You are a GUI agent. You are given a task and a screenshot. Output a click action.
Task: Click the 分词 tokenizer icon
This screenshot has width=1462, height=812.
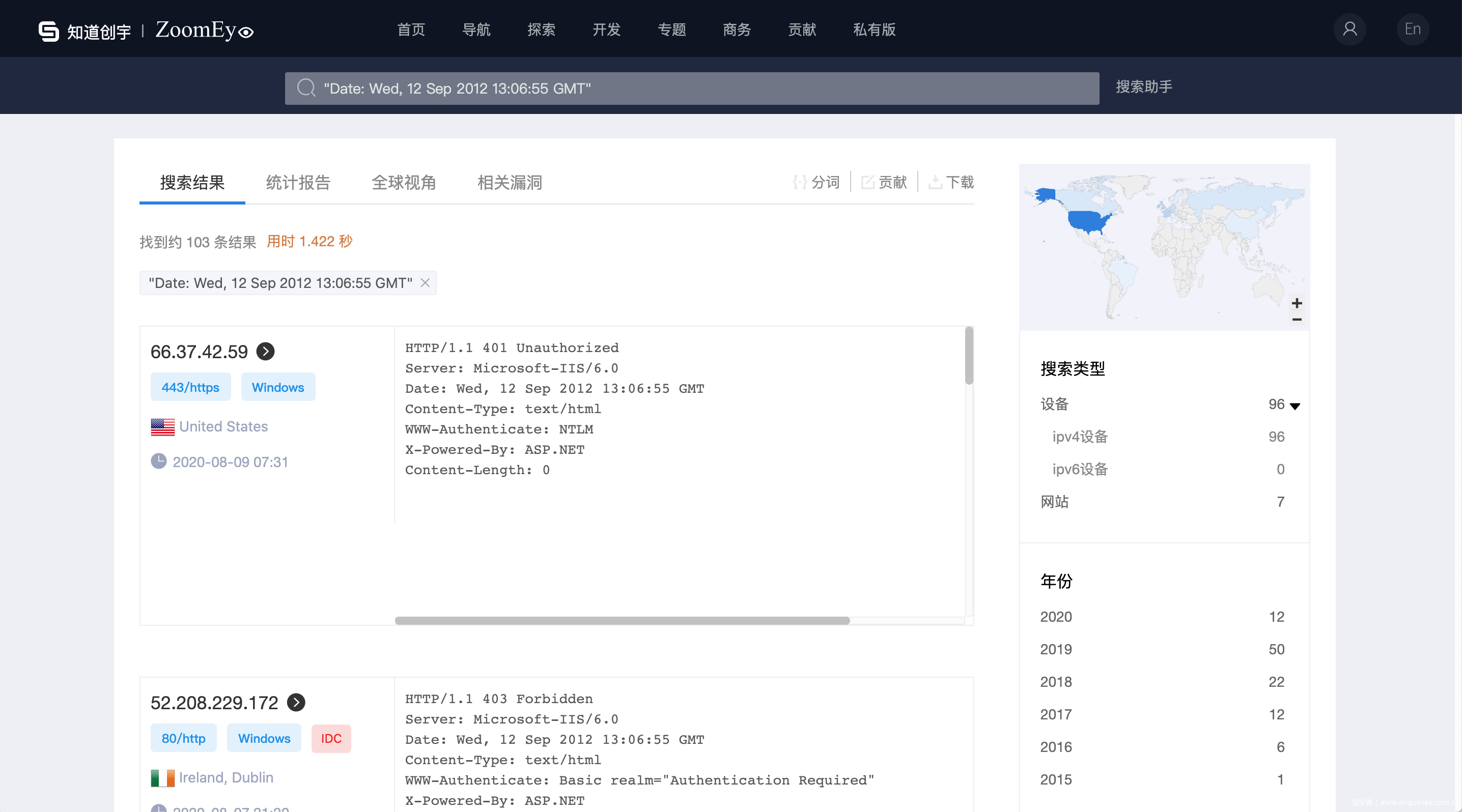click(800, 182)
